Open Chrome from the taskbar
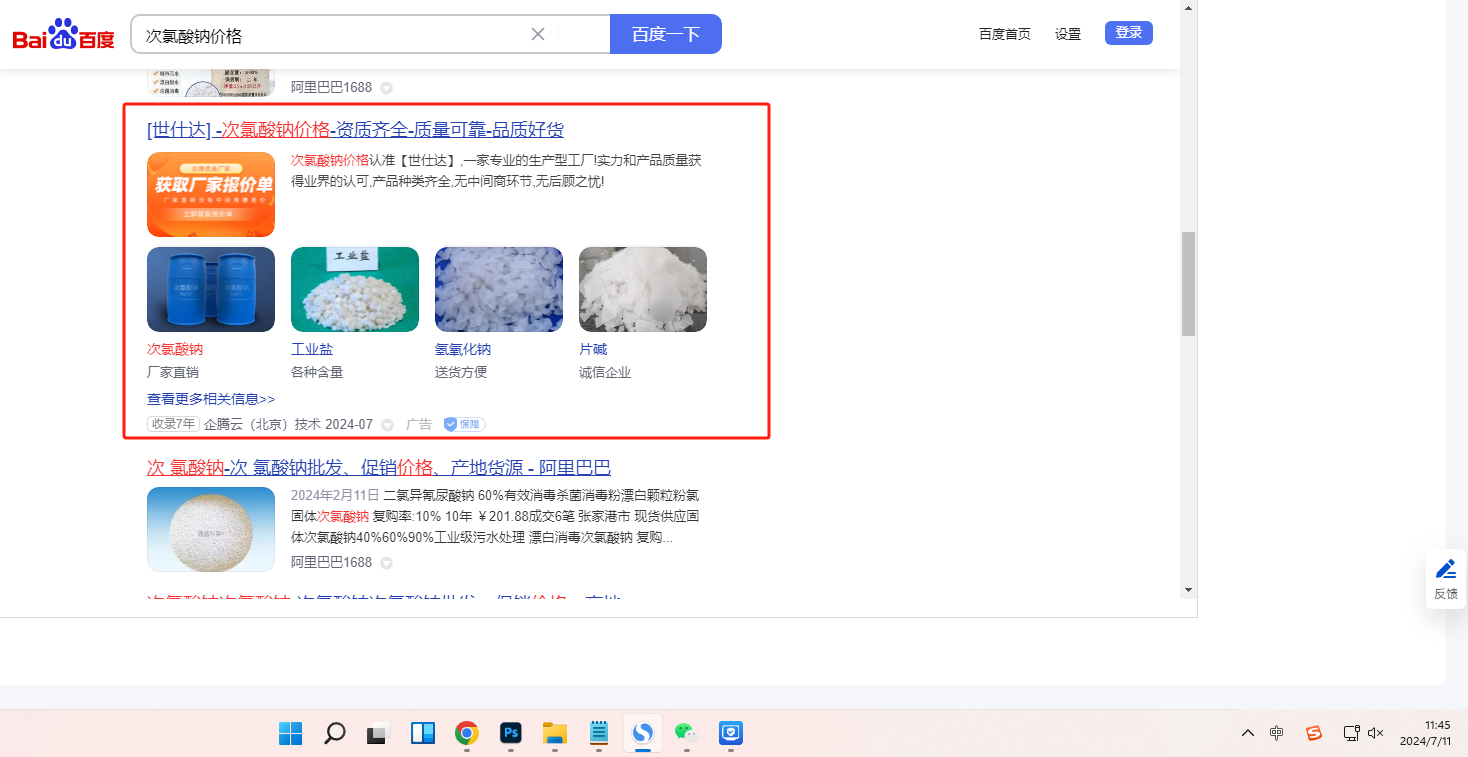The image size is (1468, 757). click(466, 733)
